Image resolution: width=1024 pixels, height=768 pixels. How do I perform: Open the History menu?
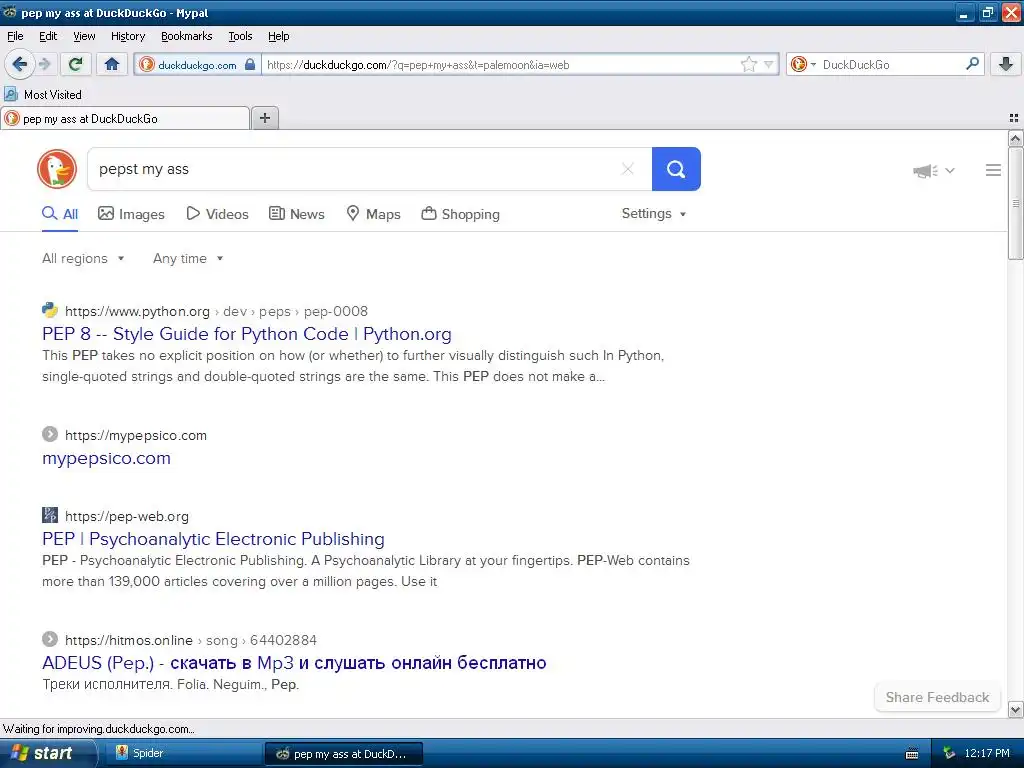127,36
